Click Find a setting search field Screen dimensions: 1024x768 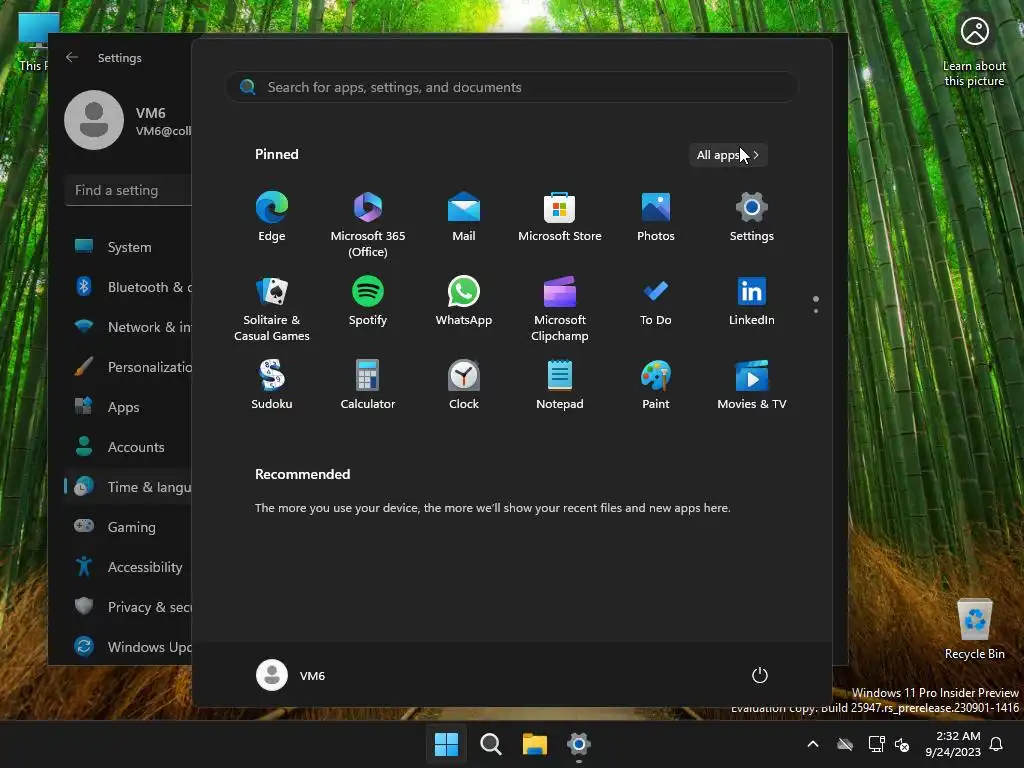129,190
